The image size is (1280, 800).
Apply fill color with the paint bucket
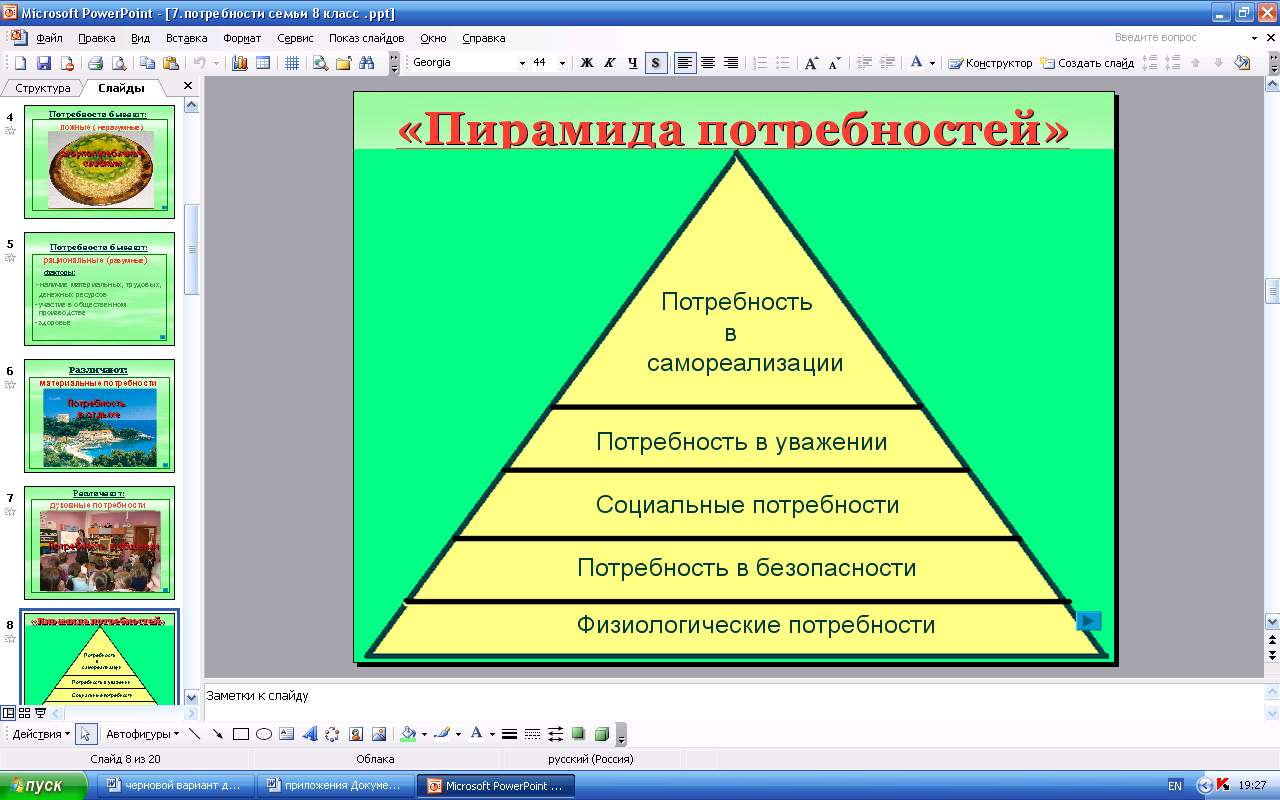point(408,734)
